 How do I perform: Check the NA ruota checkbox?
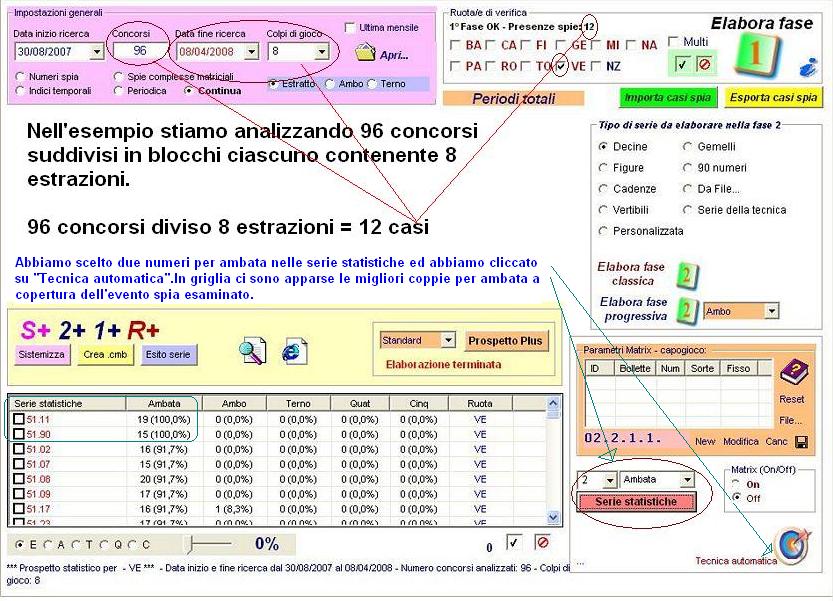pyautogui.click(x=631, y=45)
